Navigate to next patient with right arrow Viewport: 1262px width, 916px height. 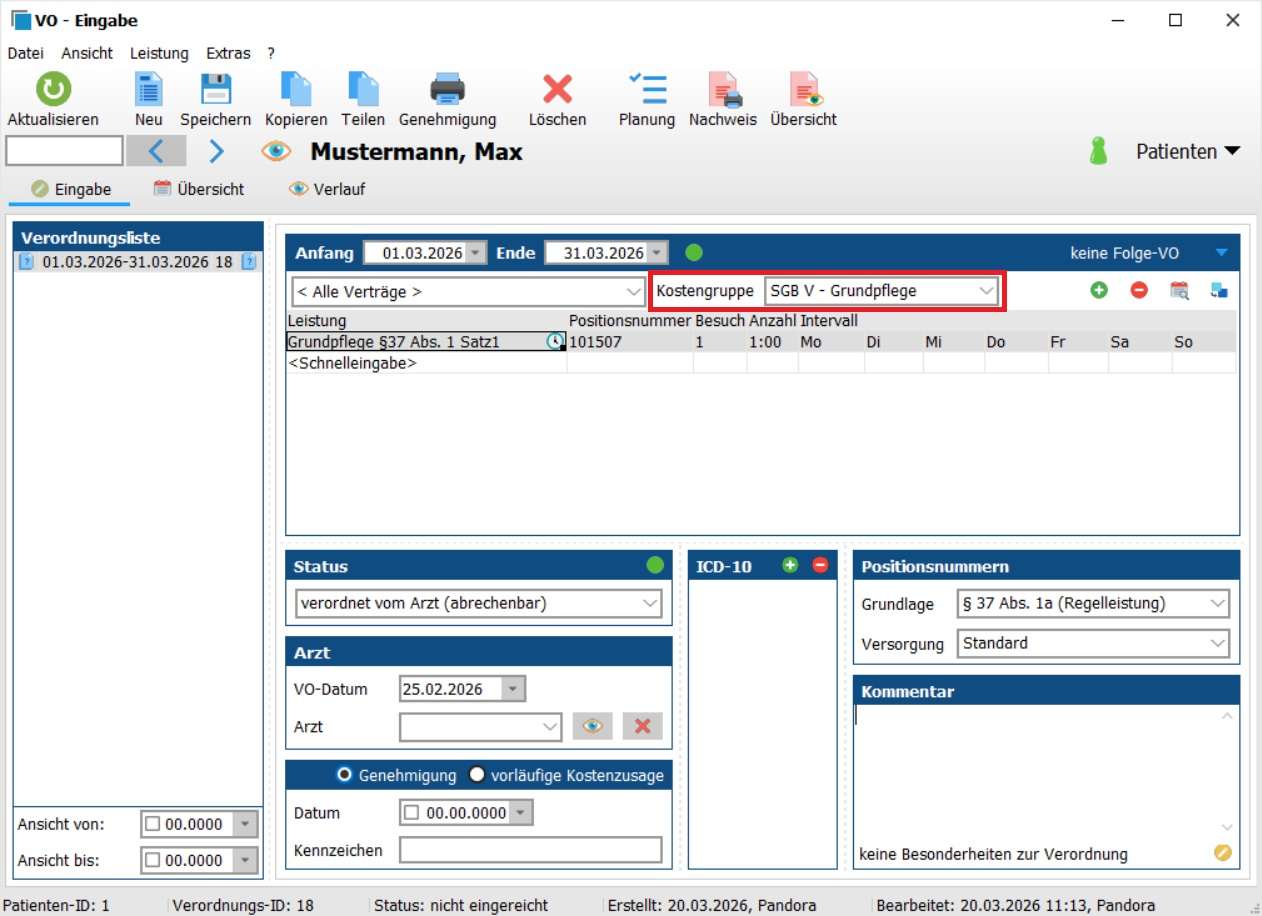[x=216, y=151]
